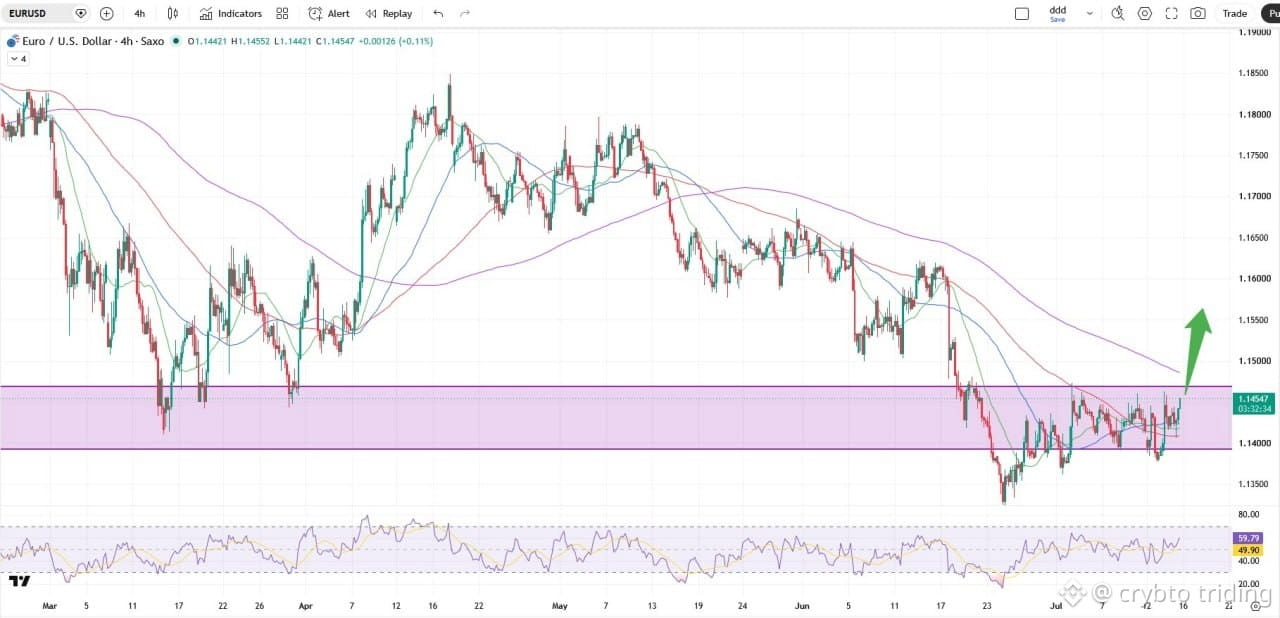
Task: Save the 'ddd' chart layout
Action: pos(1057,13)
